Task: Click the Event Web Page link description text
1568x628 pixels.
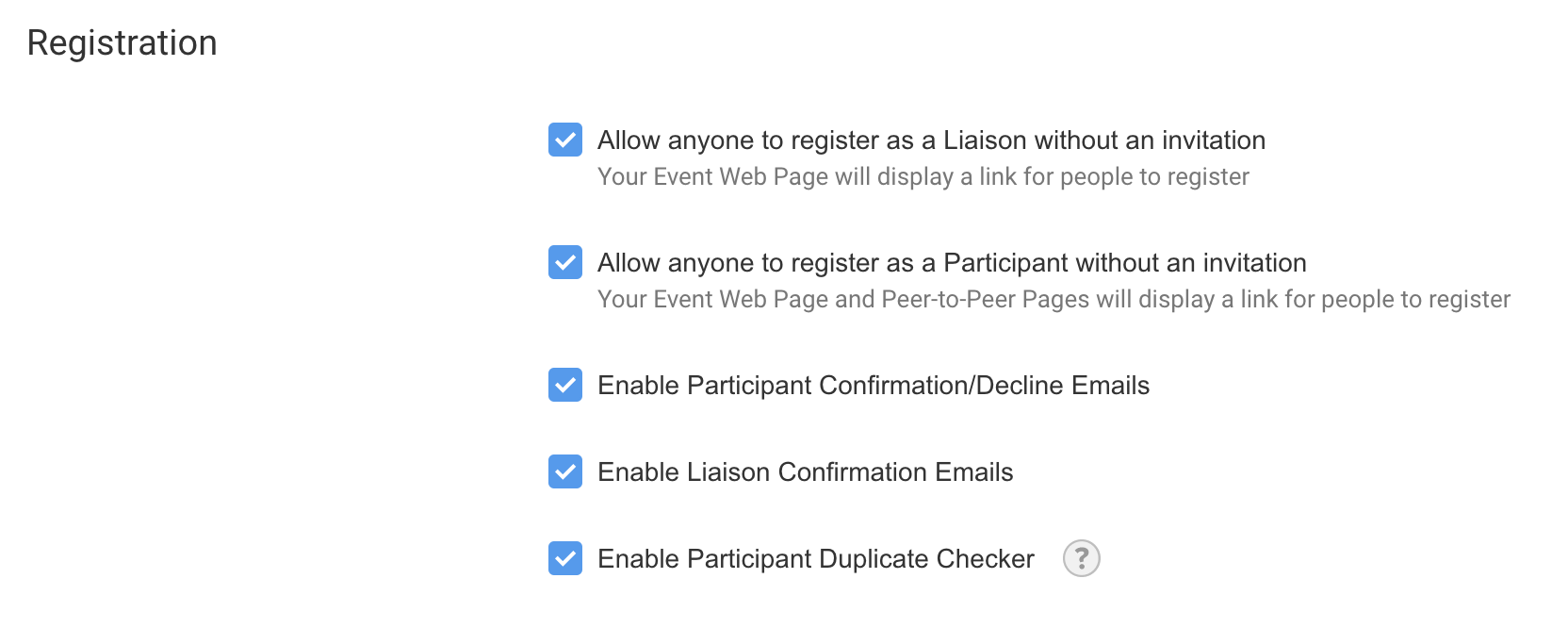Action: [923, 177]
